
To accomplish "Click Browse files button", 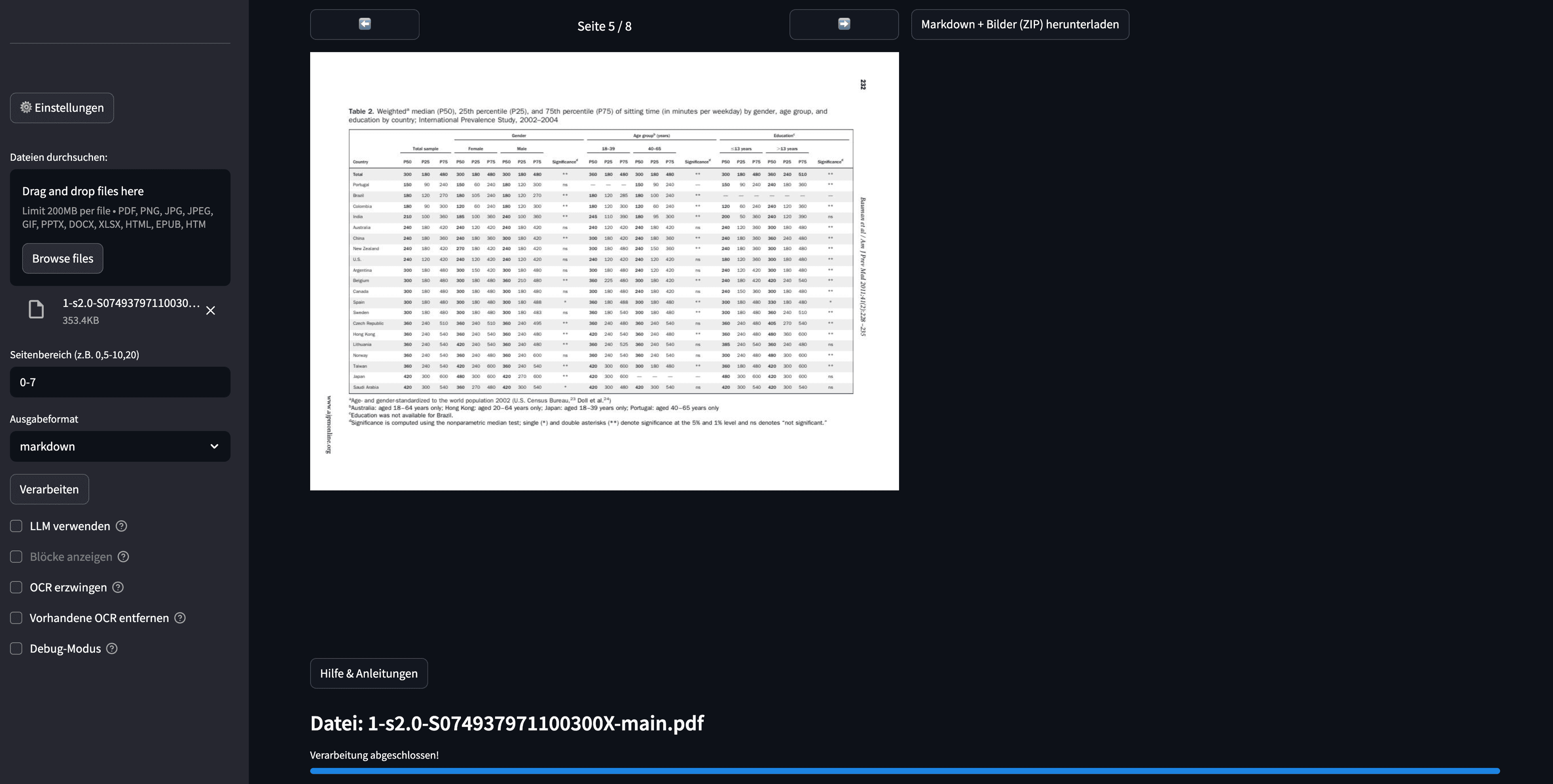I will pyautogui.click(x=63, y=258).
